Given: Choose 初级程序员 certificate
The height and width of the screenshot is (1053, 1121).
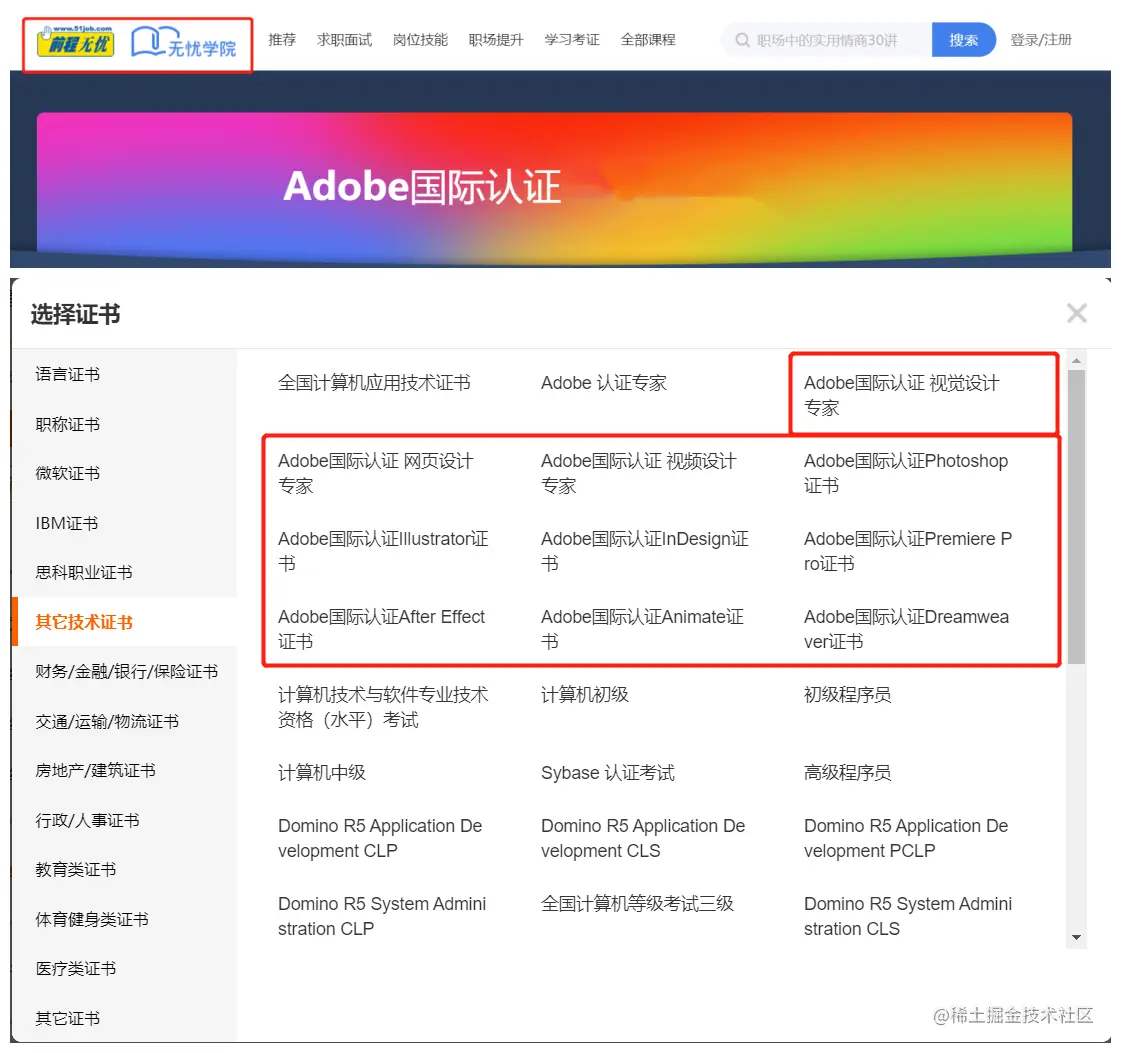Looking at the screenshot, I should pyautogui.click(x=848, y=695).
